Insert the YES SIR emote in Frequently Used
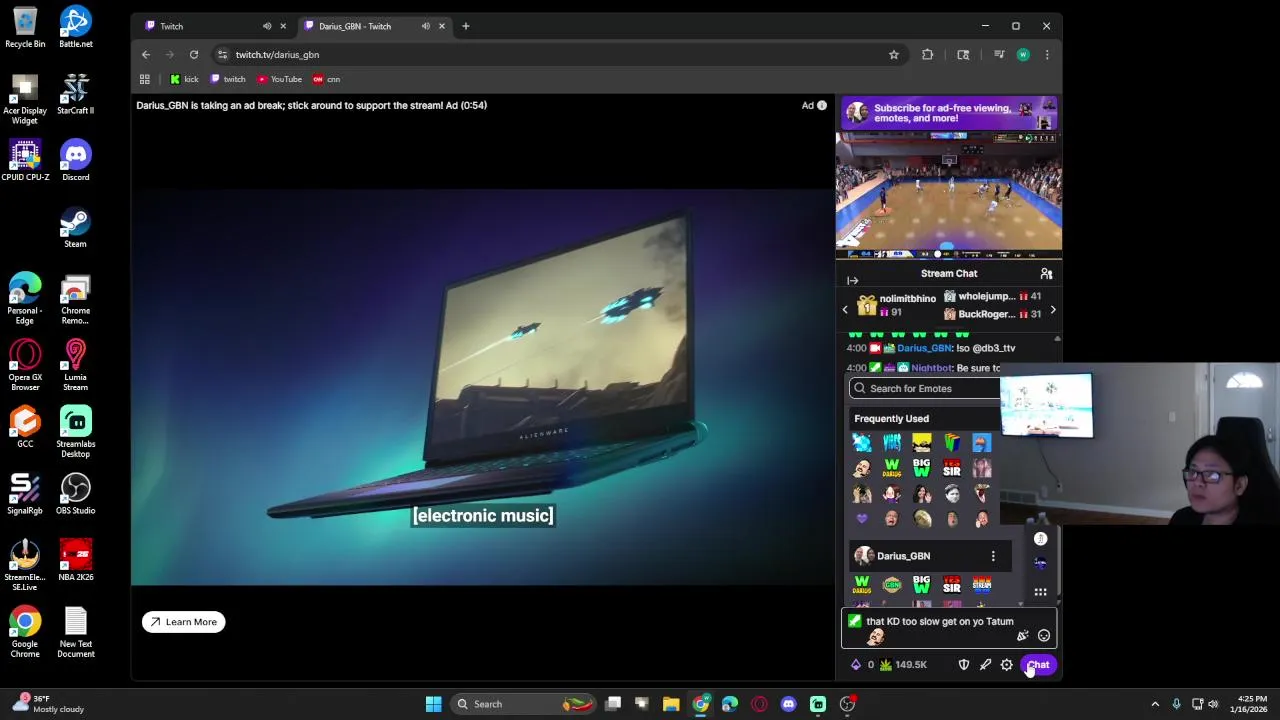The height and width of the screenshot is (720, 1280). 952,468
